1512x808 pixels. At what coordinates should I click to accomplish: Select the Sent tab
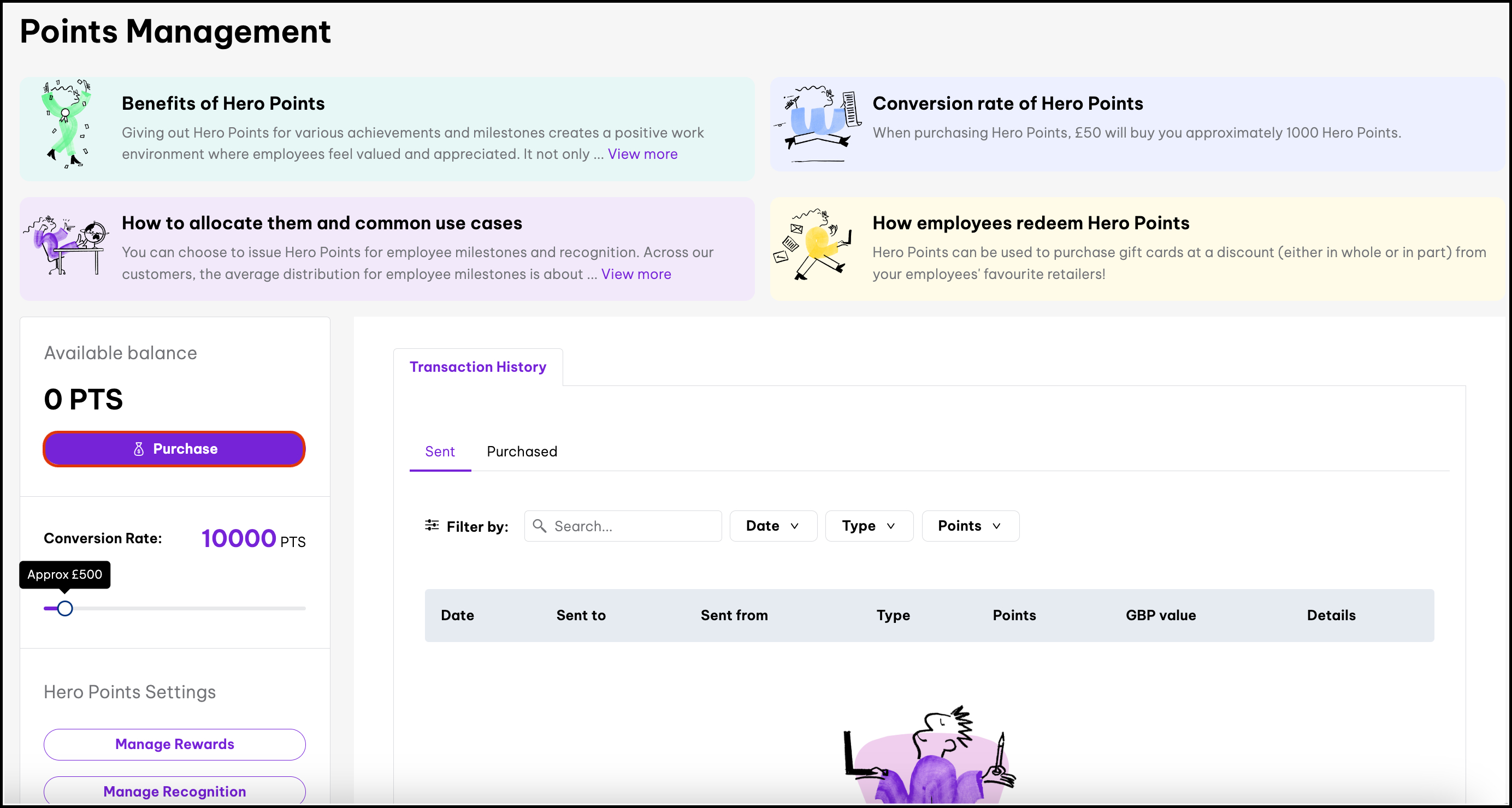tap(440, 451)
